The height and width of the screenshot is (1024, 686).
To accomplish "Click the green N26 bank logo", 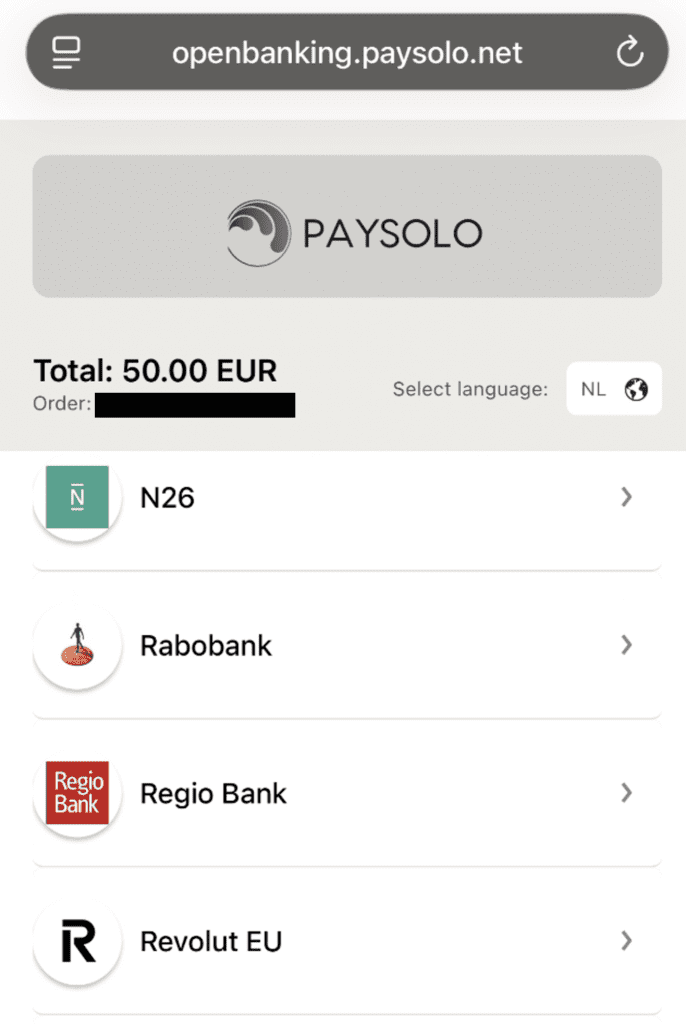I will coord(77,497).
